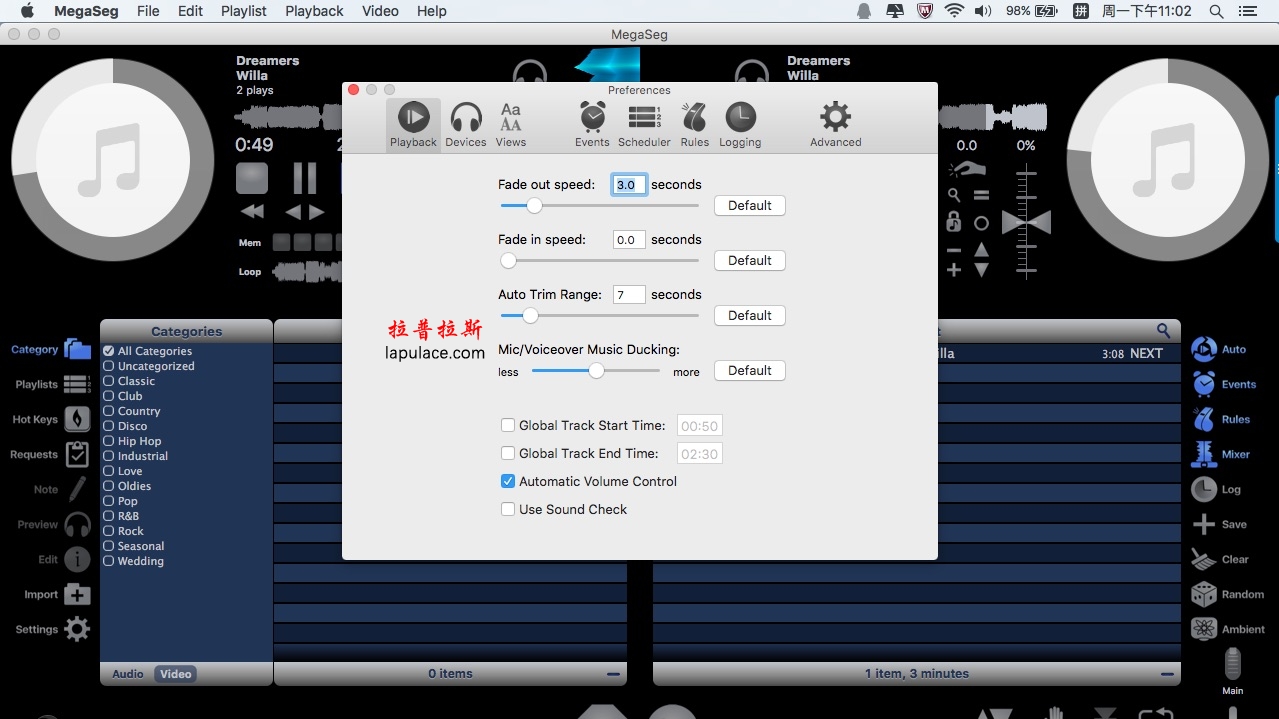
Task: Switch library to Video tab
Action: [x=175, y=674]
